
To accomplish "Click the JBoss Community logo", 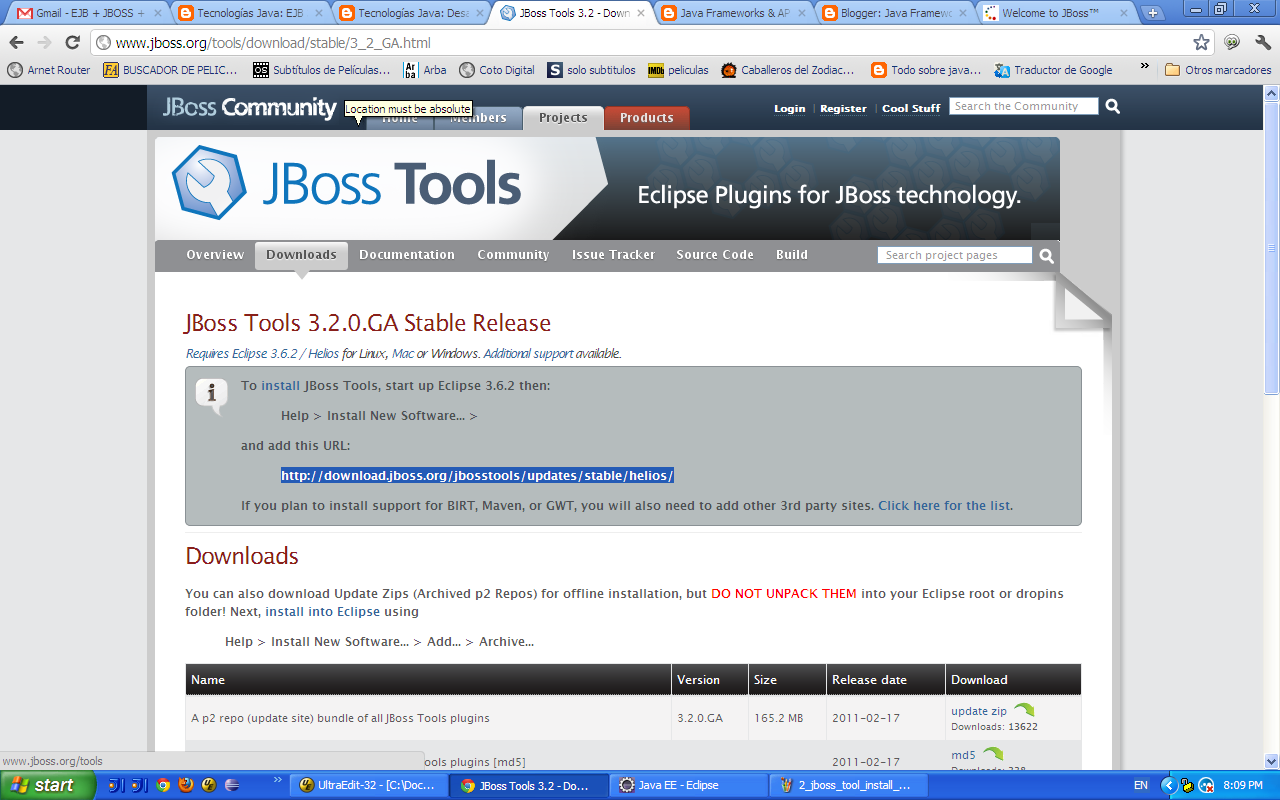I will (x=249, y=108).
